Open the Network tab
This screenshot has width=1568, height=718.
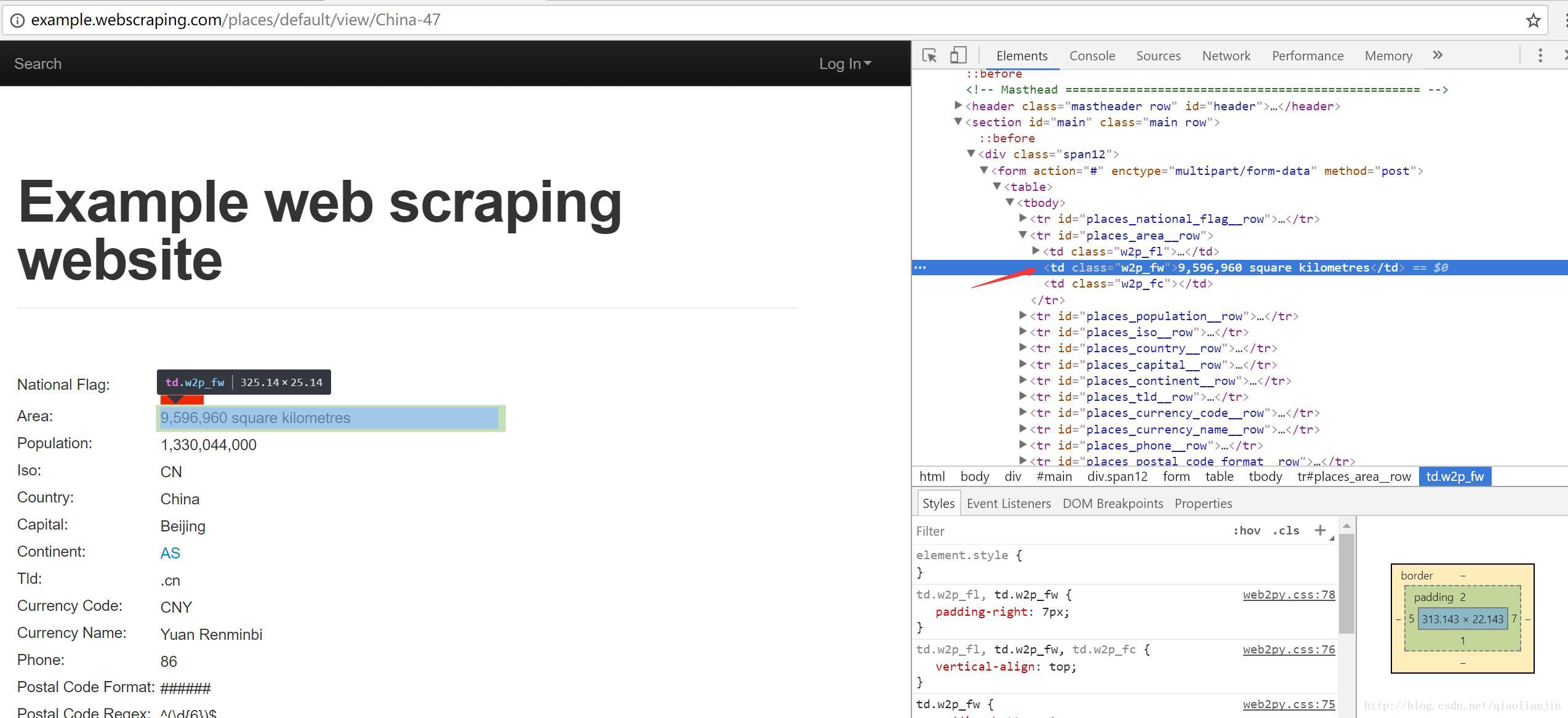pyautogui.click(x=1226, y=56)
